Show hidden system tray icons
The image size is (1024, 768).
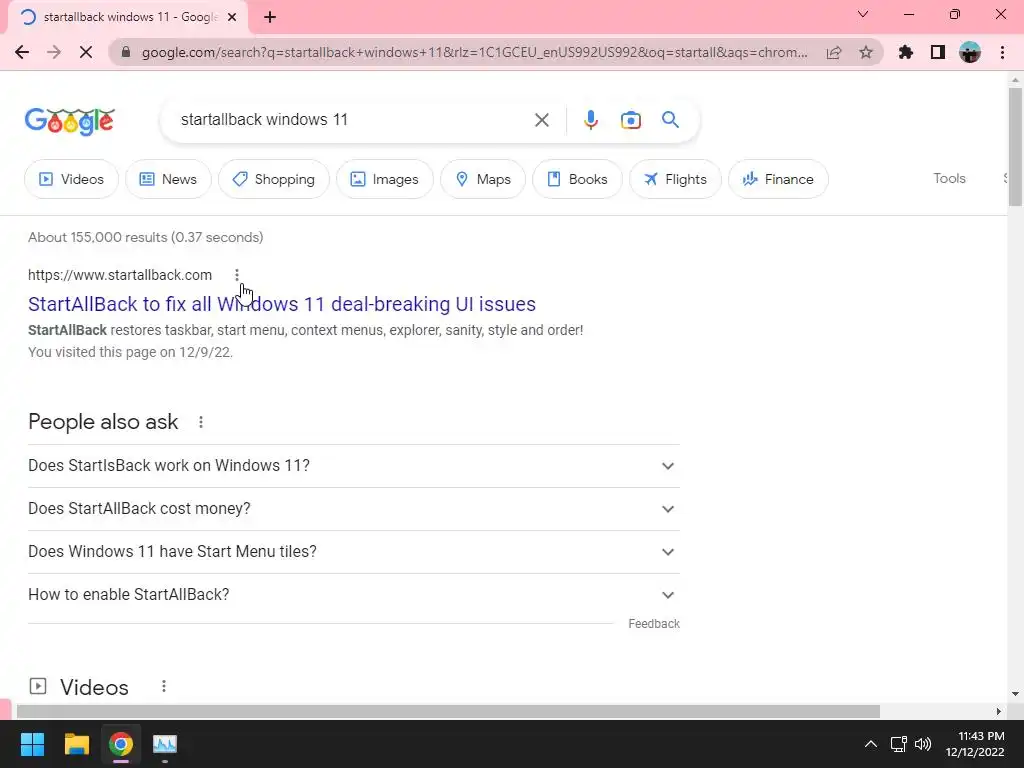tap(871, 744)
